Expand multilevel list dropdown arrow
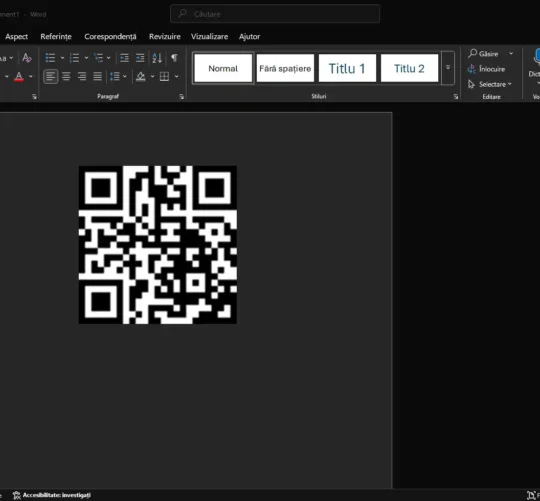 (108, 58)
